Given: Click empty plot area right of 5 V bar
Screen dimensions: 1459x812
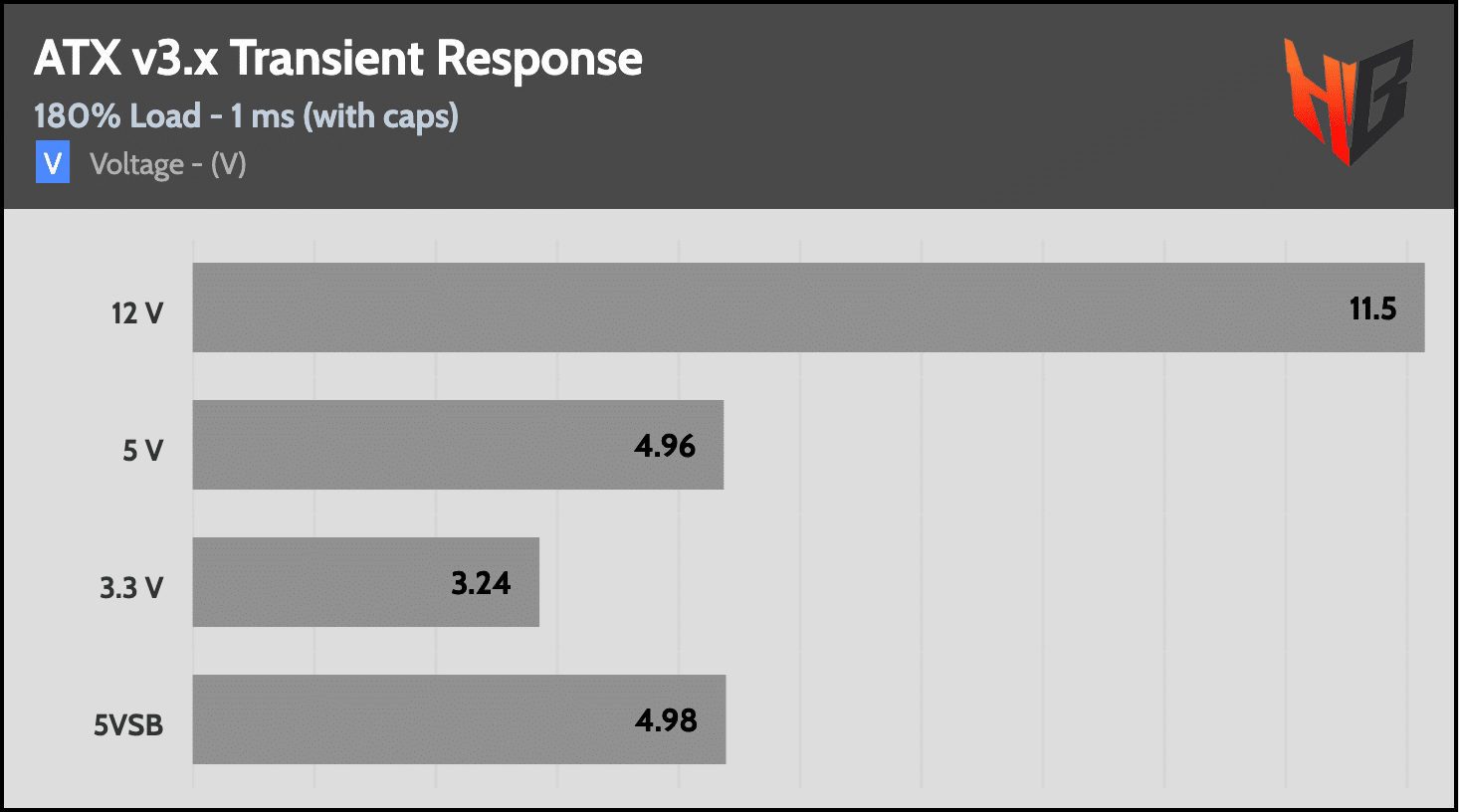Looking at the screenshot, I should point(1075,445).
